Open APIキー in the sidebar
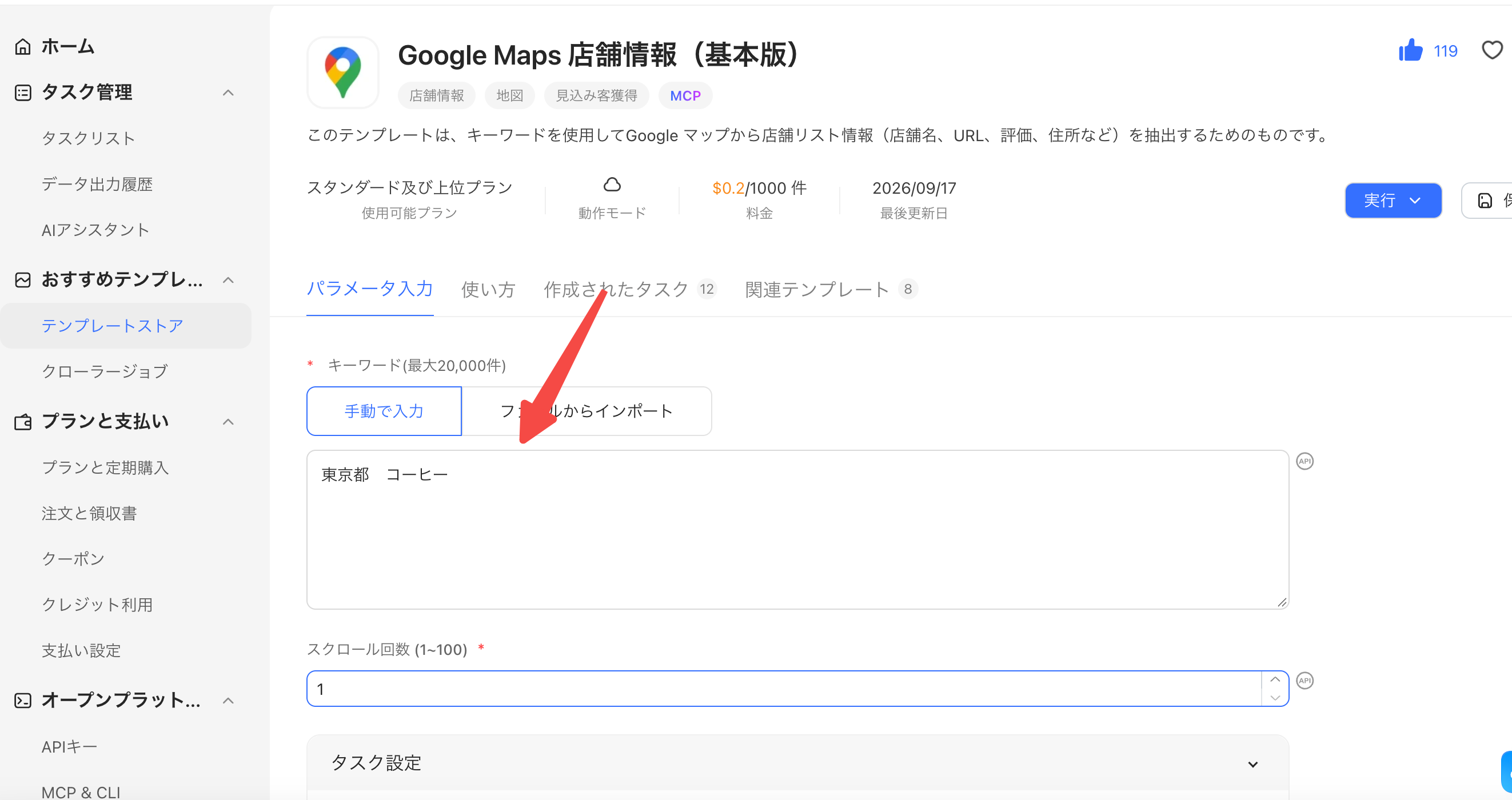 coord(69,747)
